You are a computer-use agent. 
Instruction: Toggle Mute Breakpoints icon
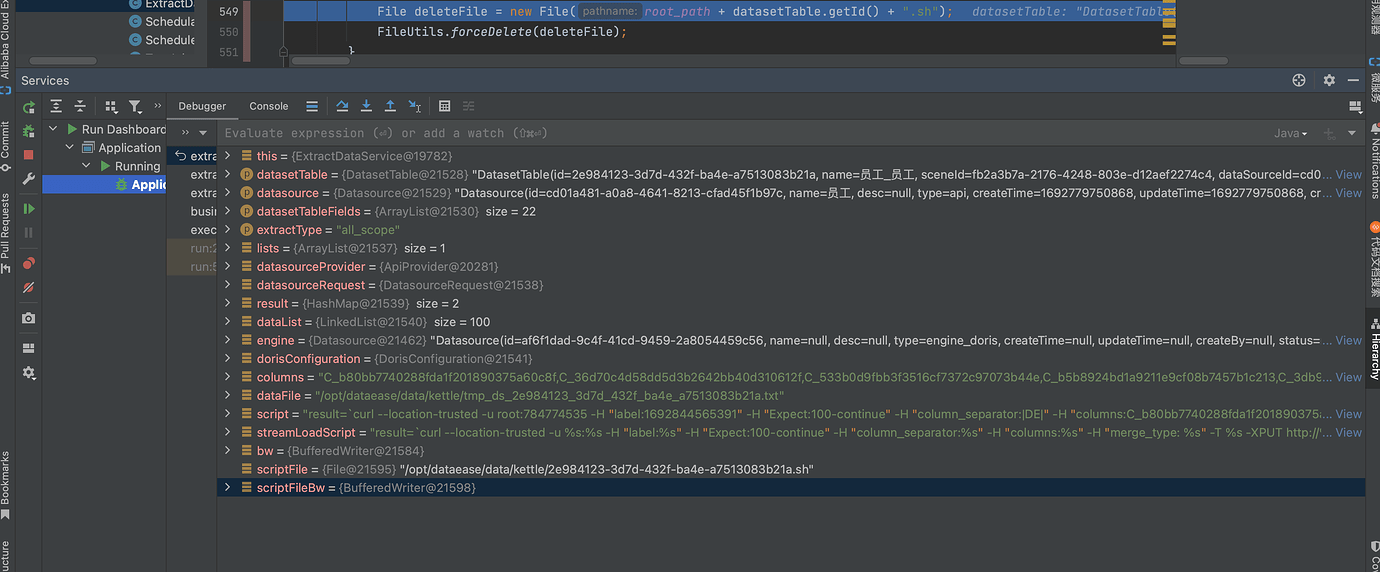tap(29, 287)
